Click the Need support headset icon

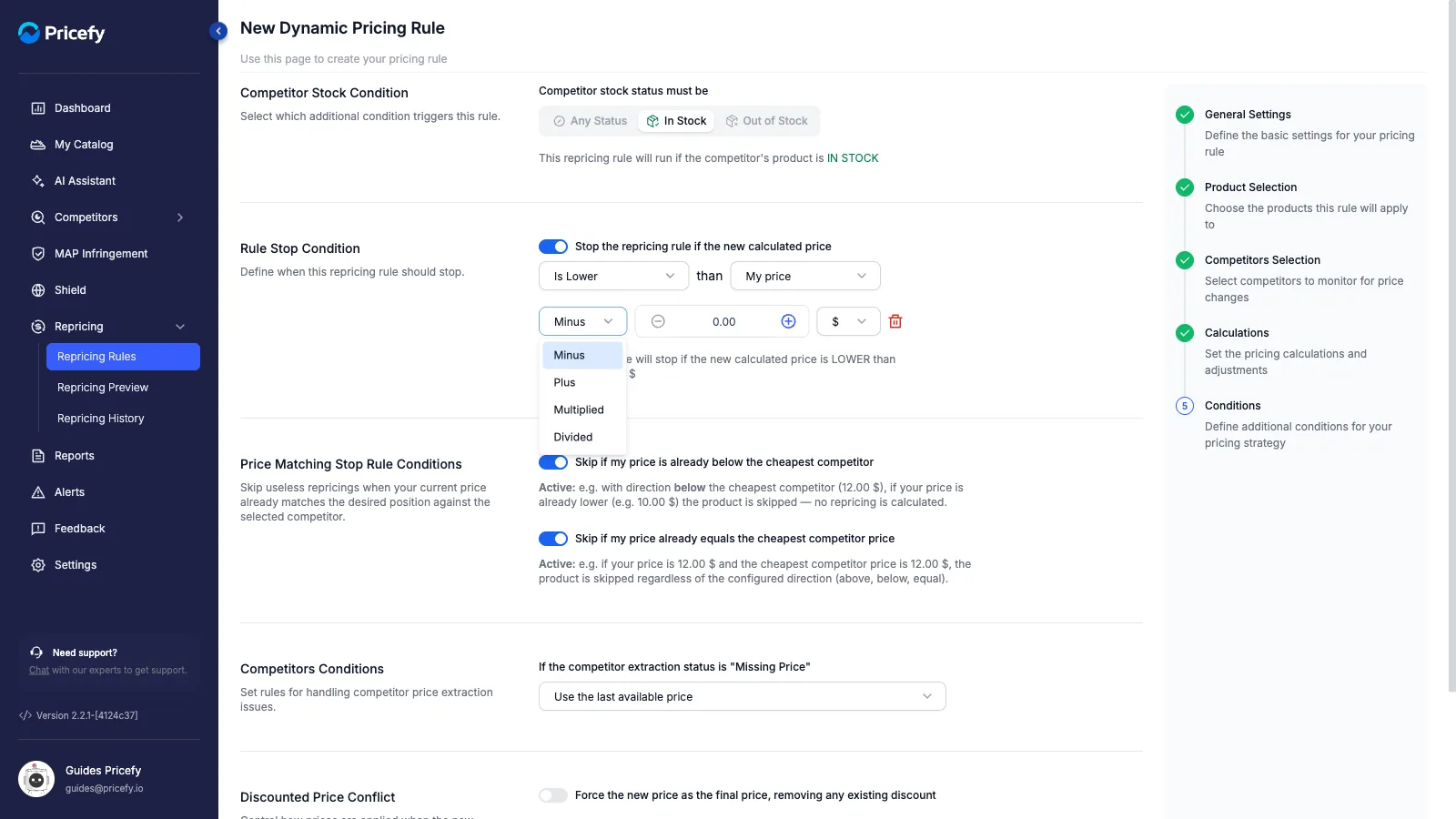click(x=36, y=652)
